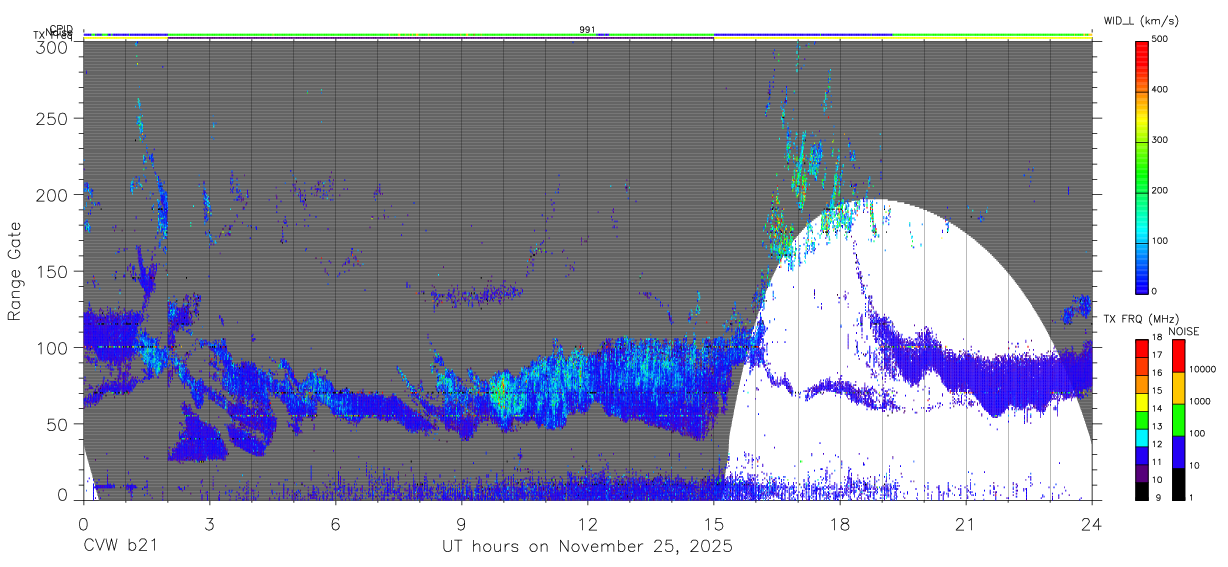Click the '3' tick on the UT hours axis

click(x=210, y=524)
